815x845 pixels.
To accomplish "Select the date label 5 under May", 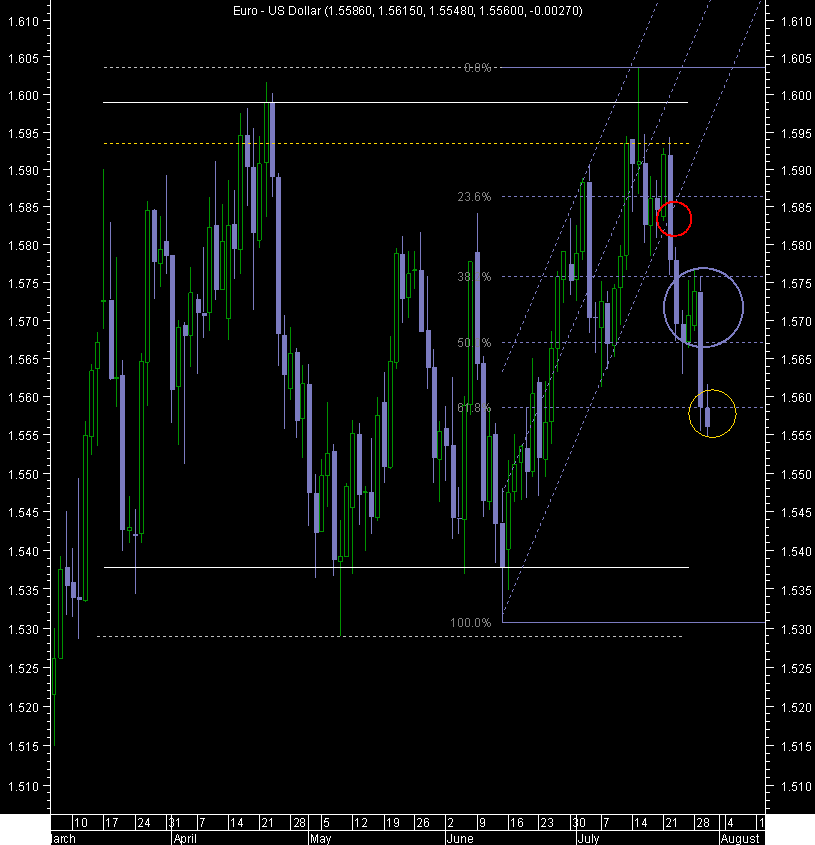I will tap(326, 823).
